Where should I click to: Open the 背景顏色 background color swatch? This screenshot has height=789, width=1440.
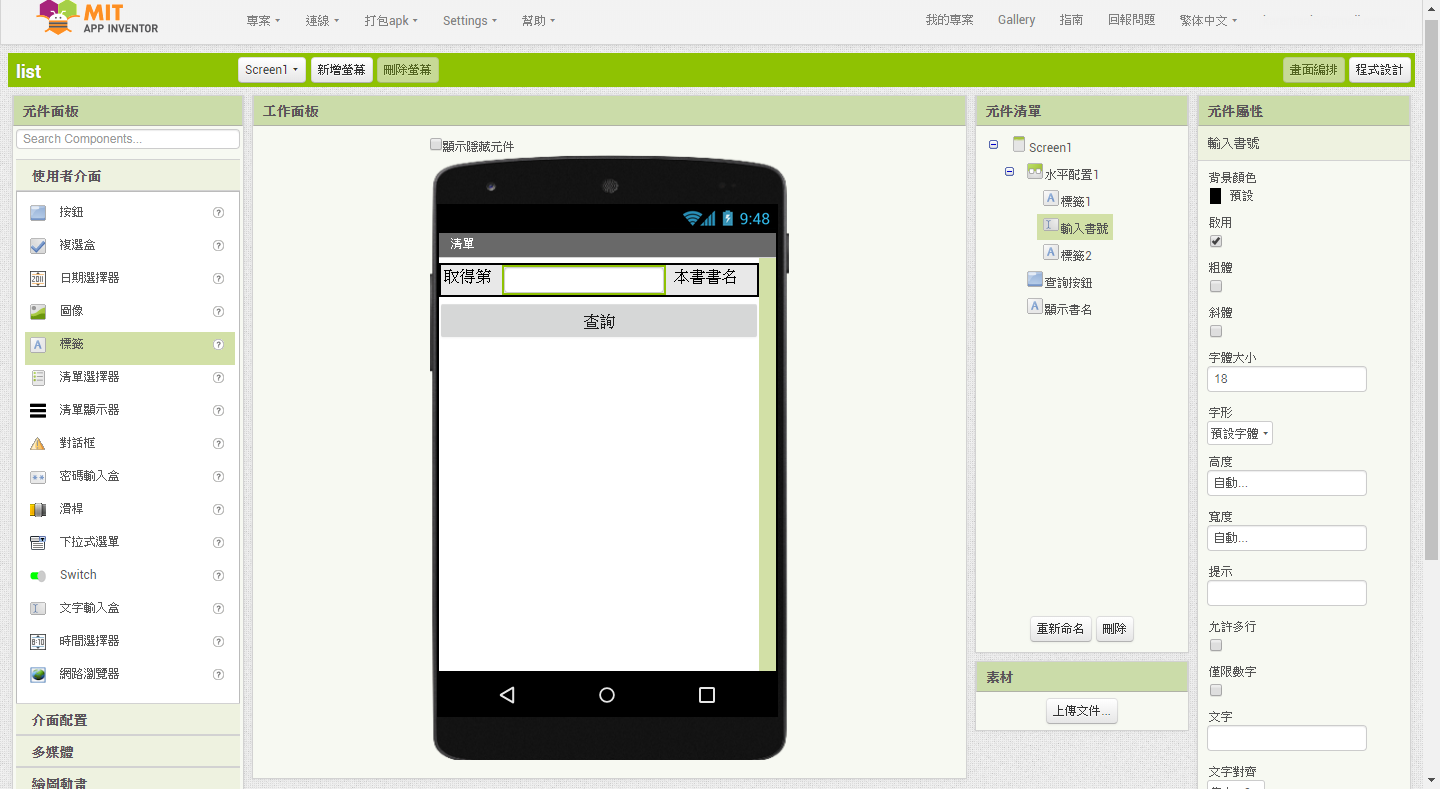[x=1215, y=197]
